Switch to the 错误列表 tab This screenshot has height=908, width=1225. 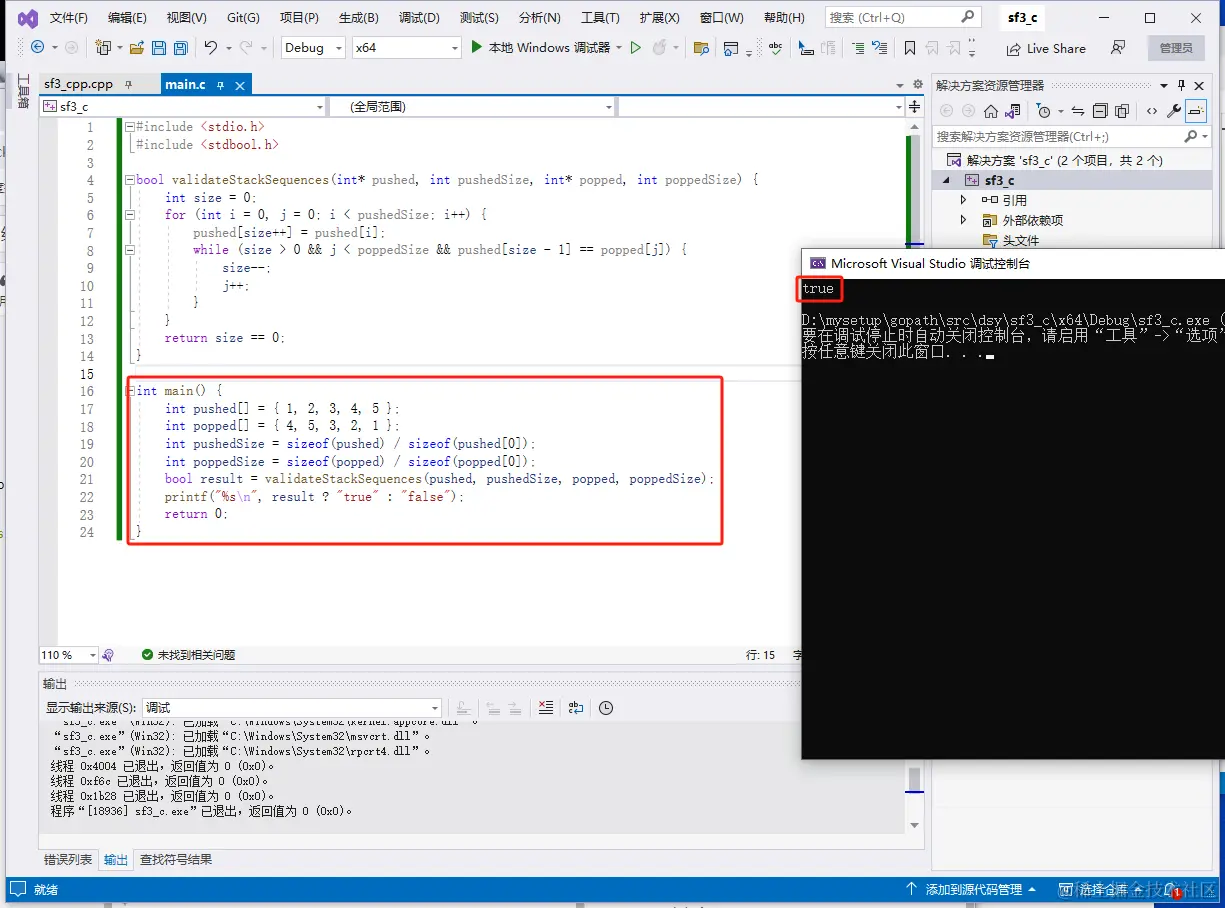68,859
